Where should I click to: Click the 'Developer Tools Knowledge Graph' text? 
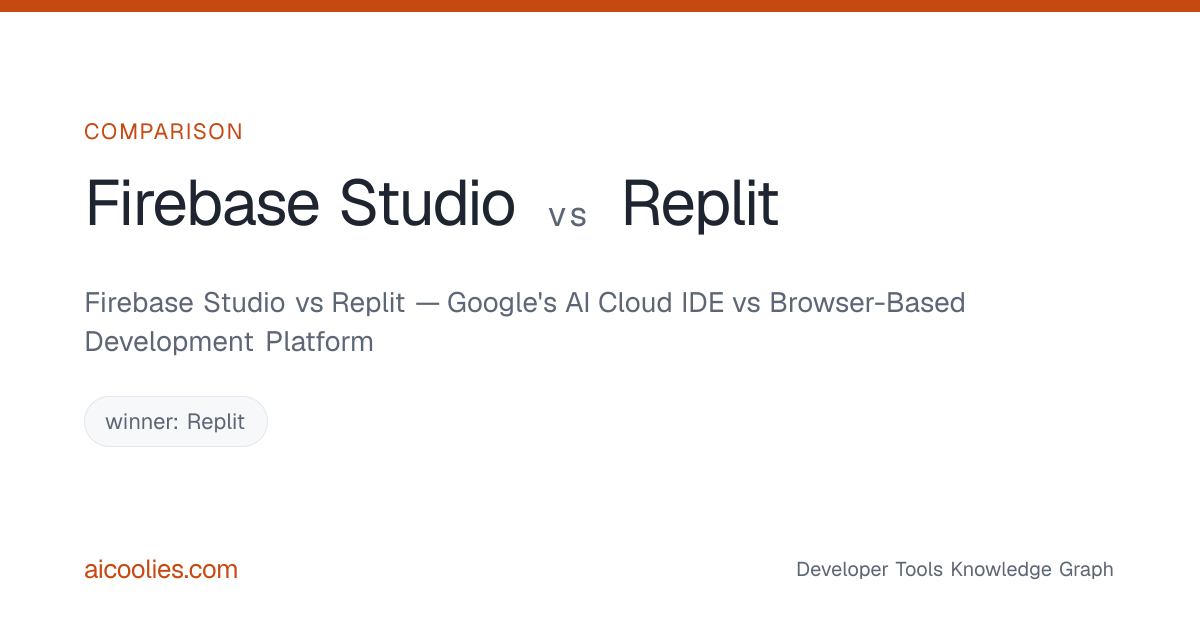pos(954,569)
